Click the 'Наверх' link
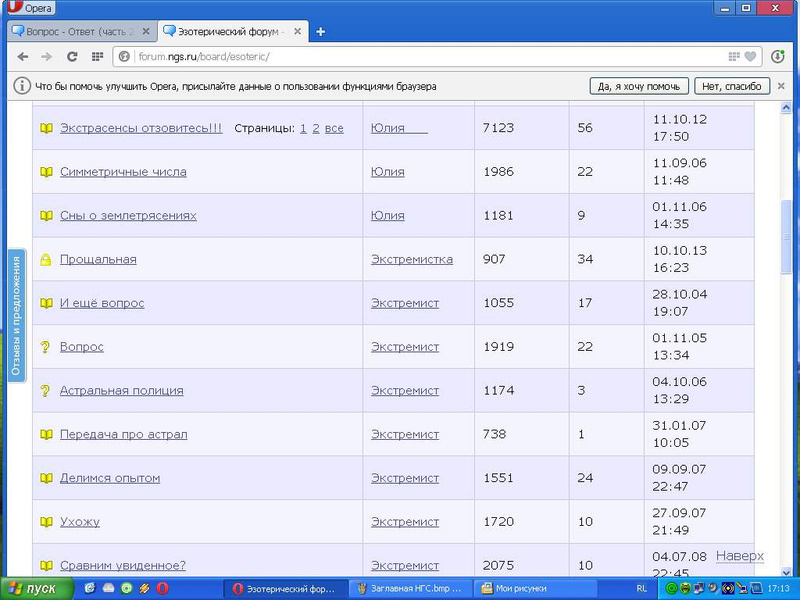Viewport: 800px width, 600px height. [739, 556]
